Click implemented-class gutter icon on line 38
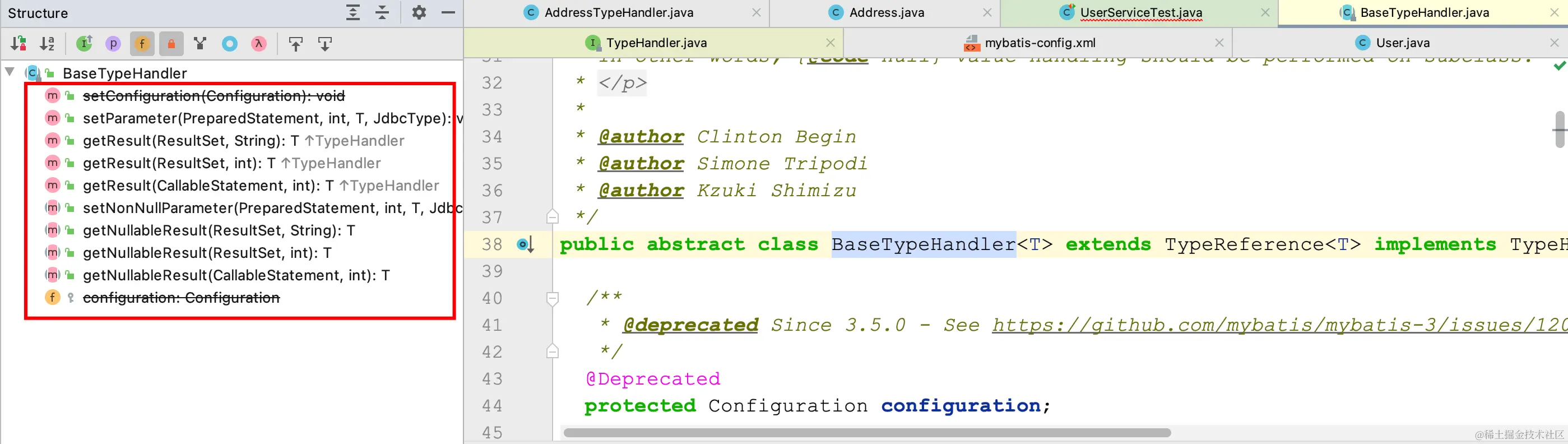Image resolution: width=1568 pixels, height=444 pixels. point(525,245)
